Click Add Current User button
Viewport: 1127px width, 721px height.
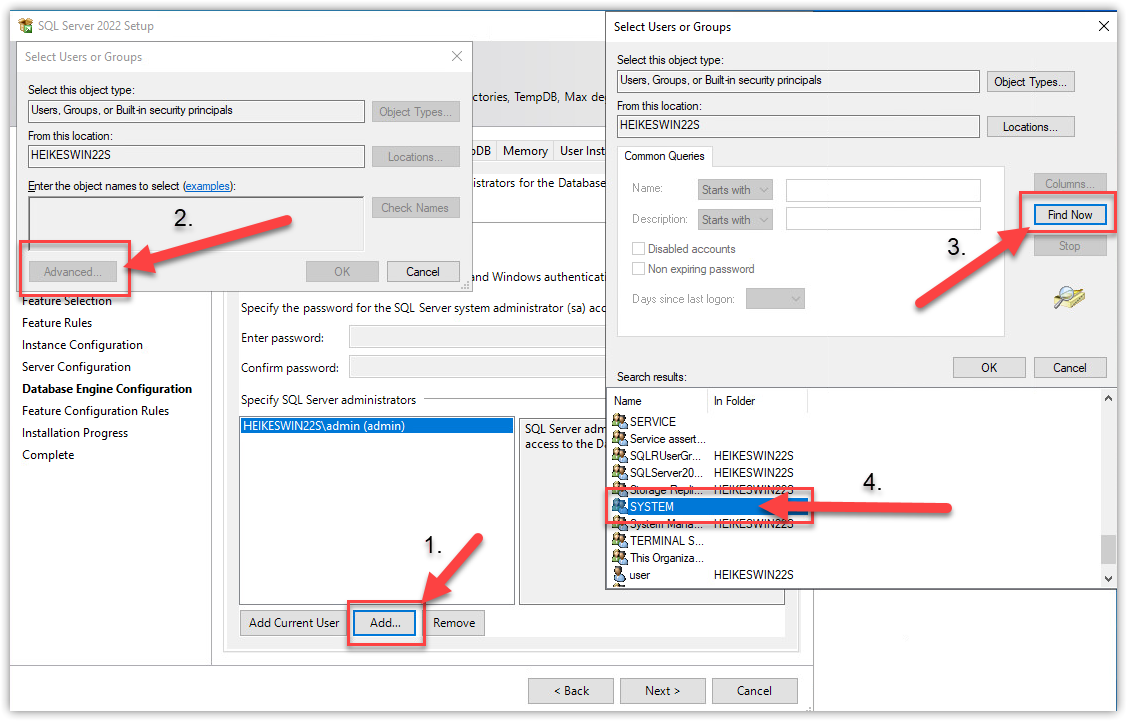click(x=294, y=623)
